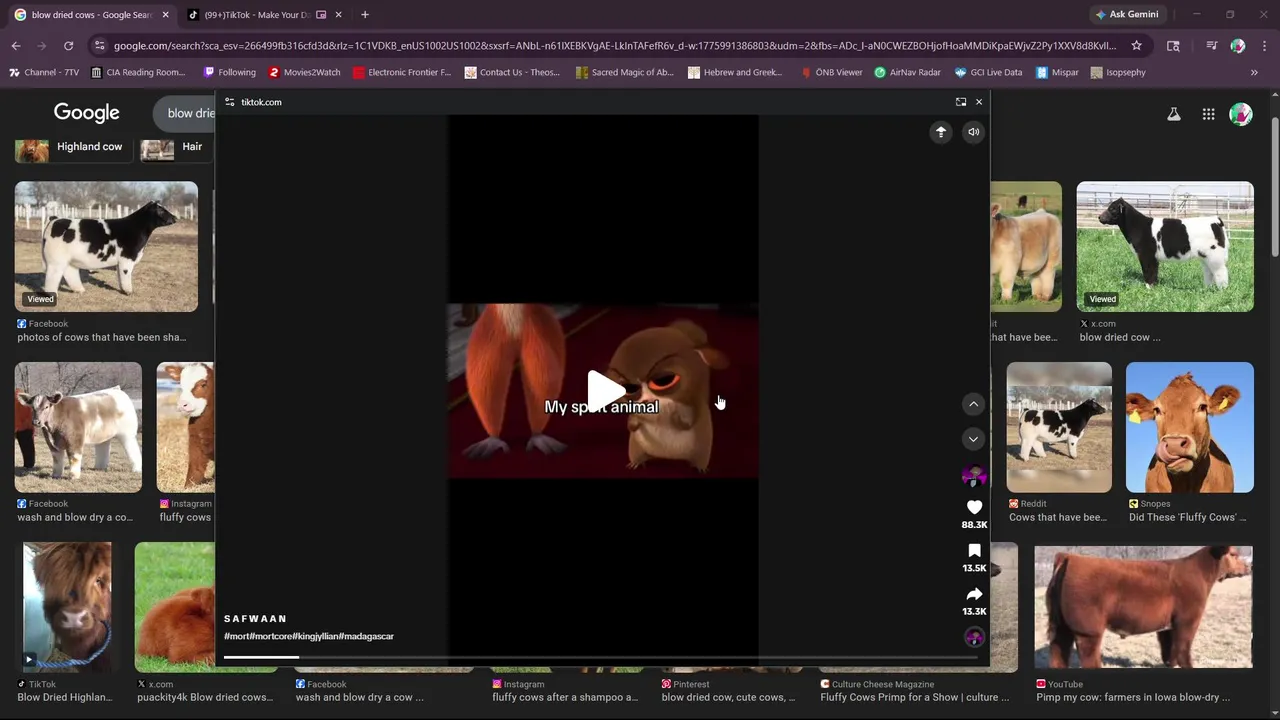This screenshot has width=1280, height=720.
Task: Open the Google account avatar
Action: pyautogui.click(x=1241, y=114)
